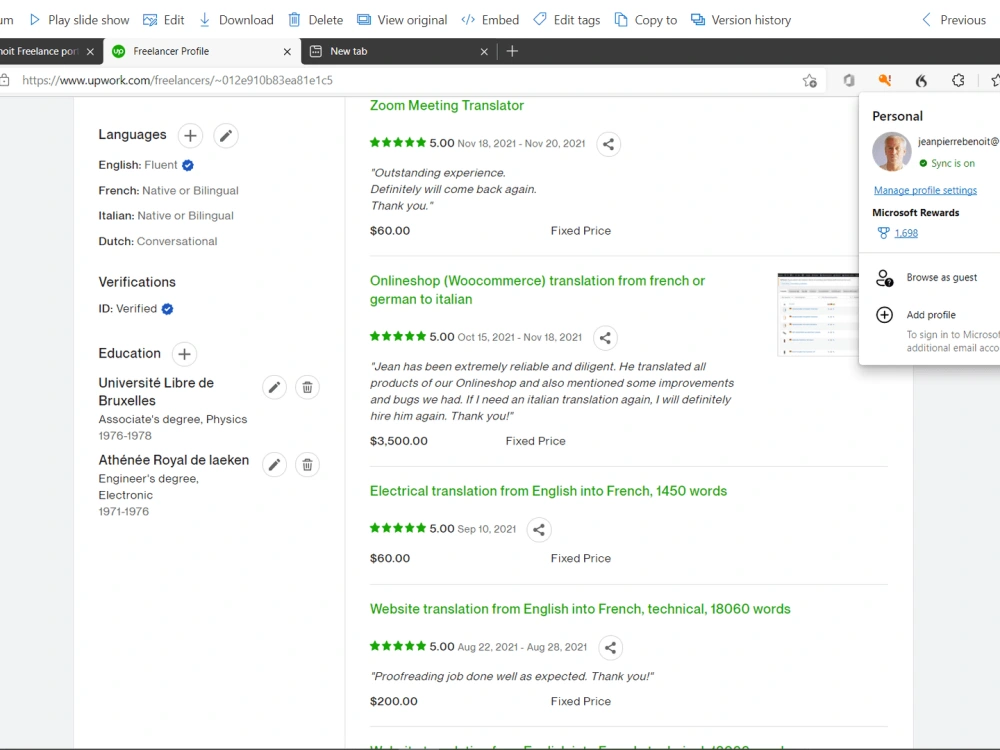Open Website translation 18060 words job link

(580, 609)
